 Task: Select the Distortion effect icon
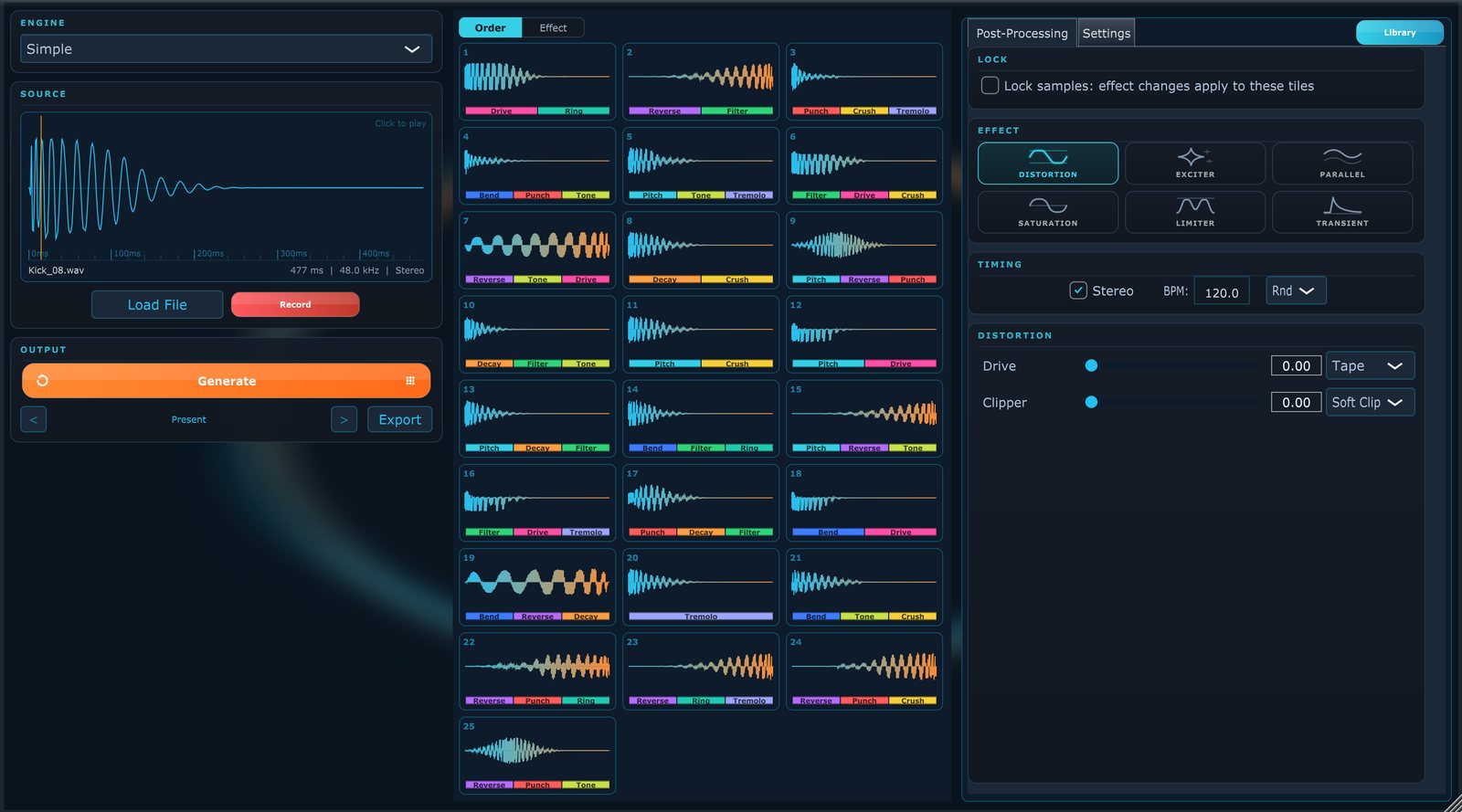1047,163
